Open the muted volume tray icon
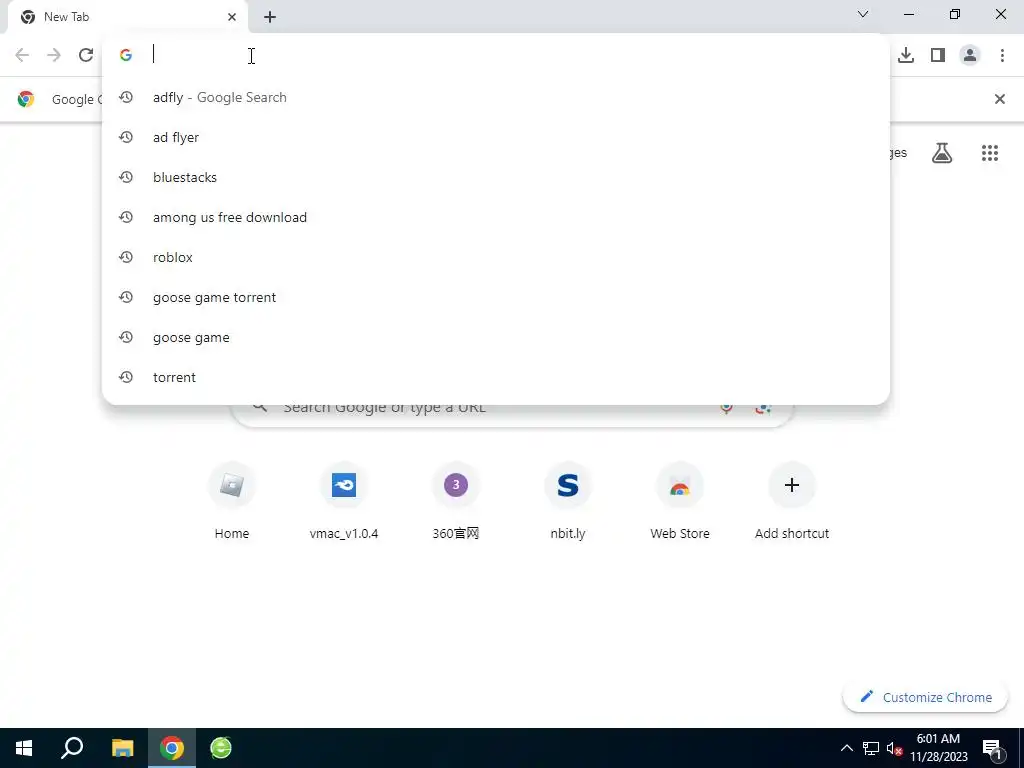 pyautogui.click(x=894, y=748)
